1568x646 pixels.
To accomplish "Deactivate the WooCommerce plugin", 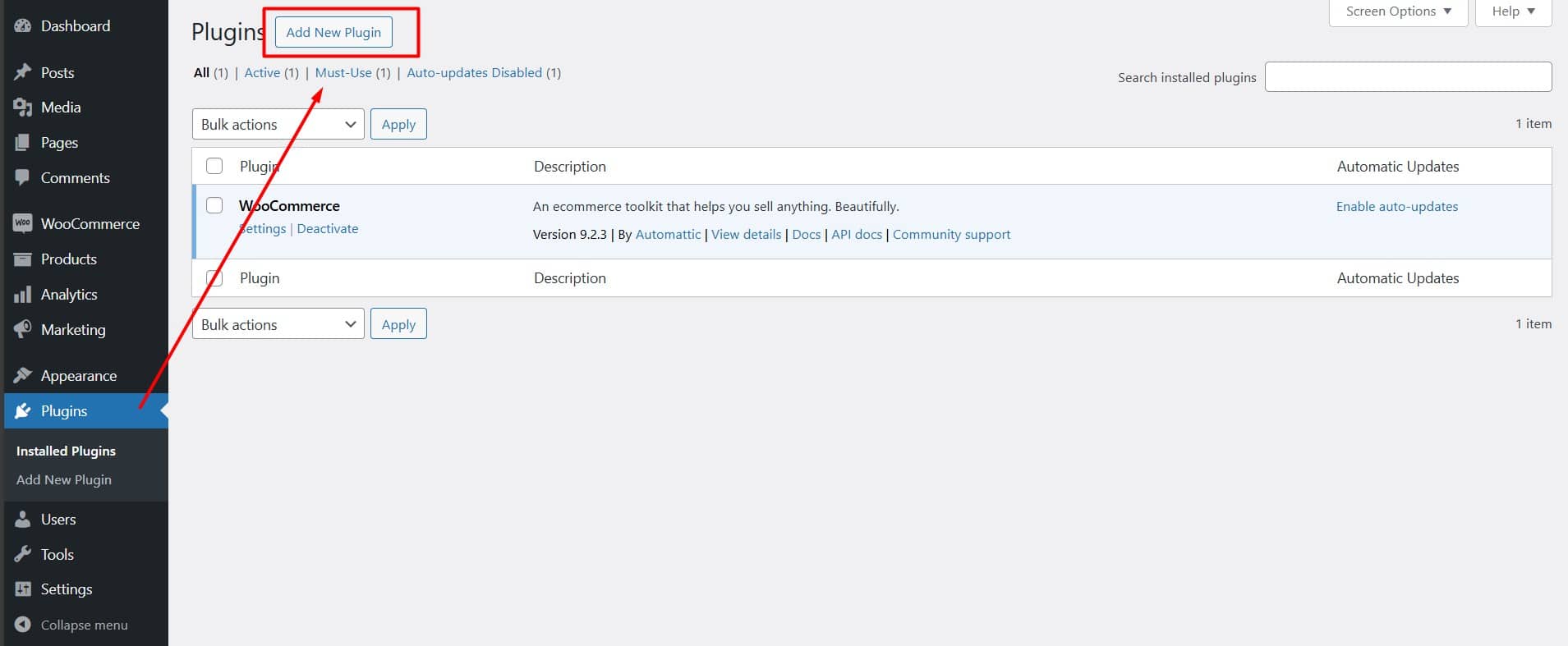I will click(327, 228).
